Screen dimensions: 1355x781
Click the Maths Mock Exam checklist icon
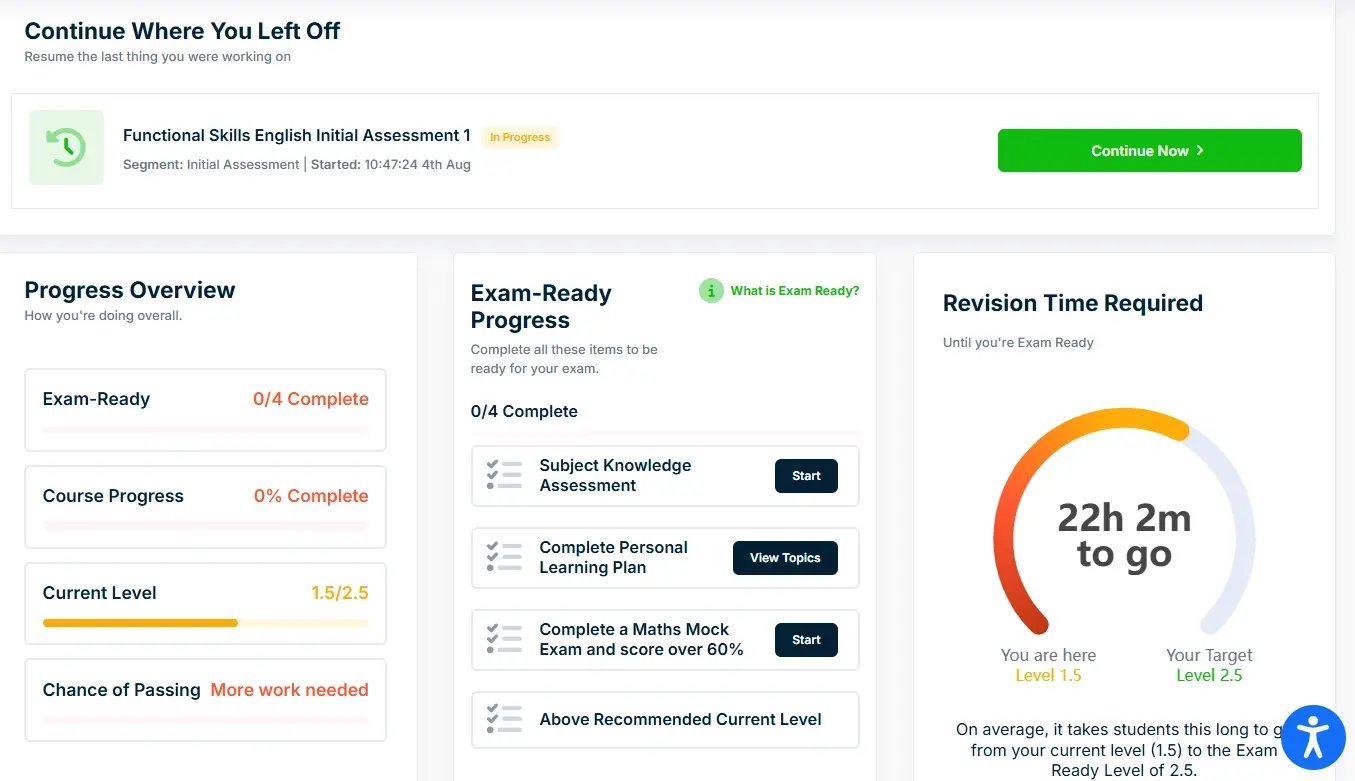504,639
